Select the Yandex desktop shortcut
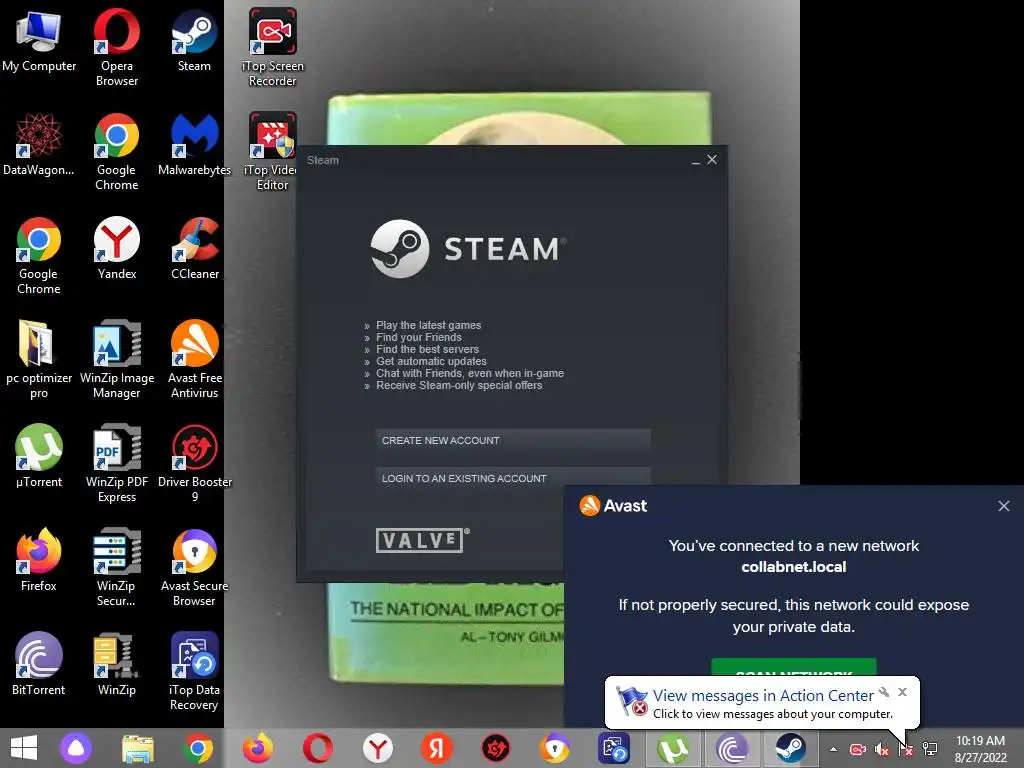Image resolution: width=1024 pixels, height=768 pixels. [117, 248]
